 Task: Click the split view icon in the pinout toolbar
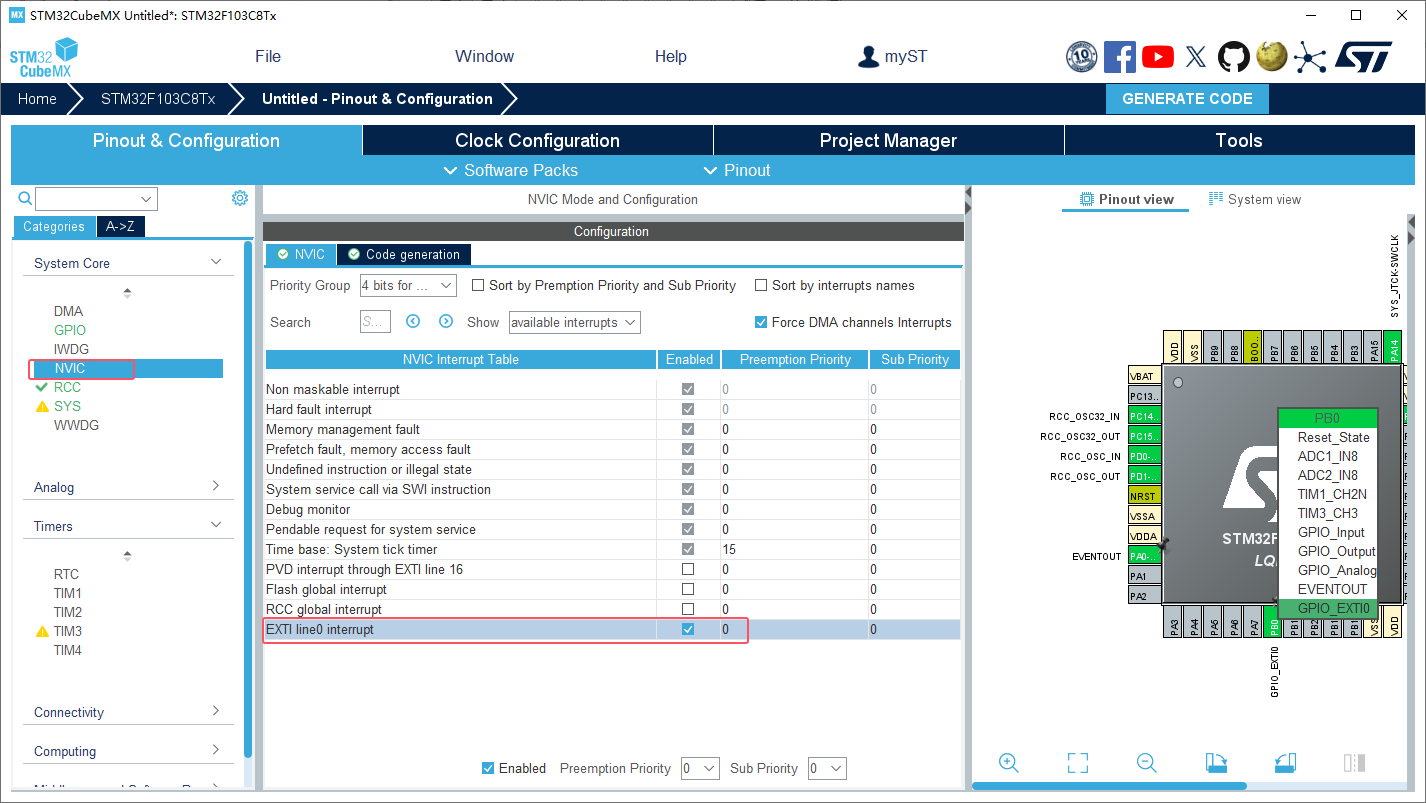[1355, 763]
